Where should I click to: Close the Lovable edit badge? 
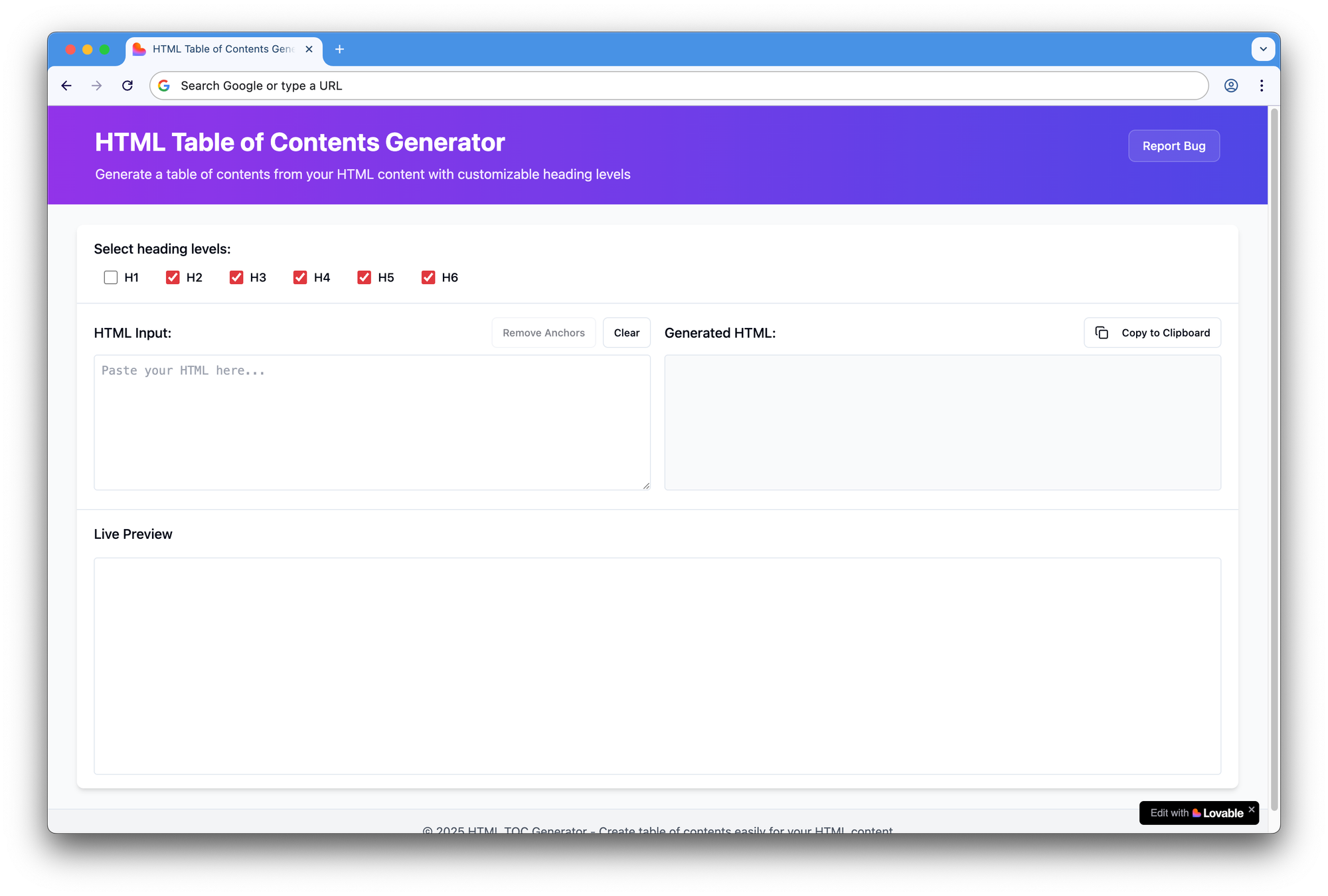[1252, 809]
